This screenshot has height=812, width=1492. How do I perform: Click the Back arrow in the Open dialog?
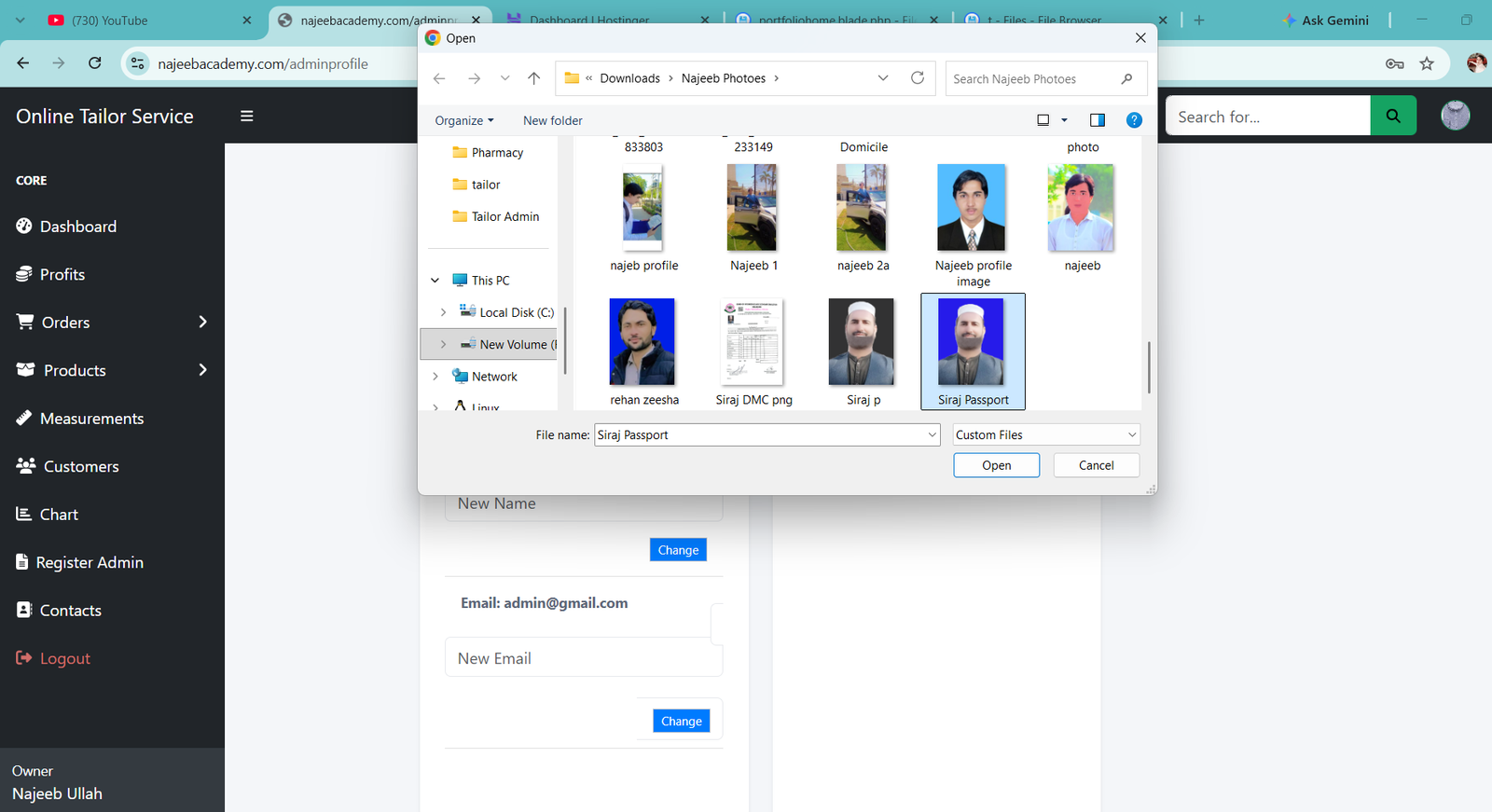(x=439, y=78)
